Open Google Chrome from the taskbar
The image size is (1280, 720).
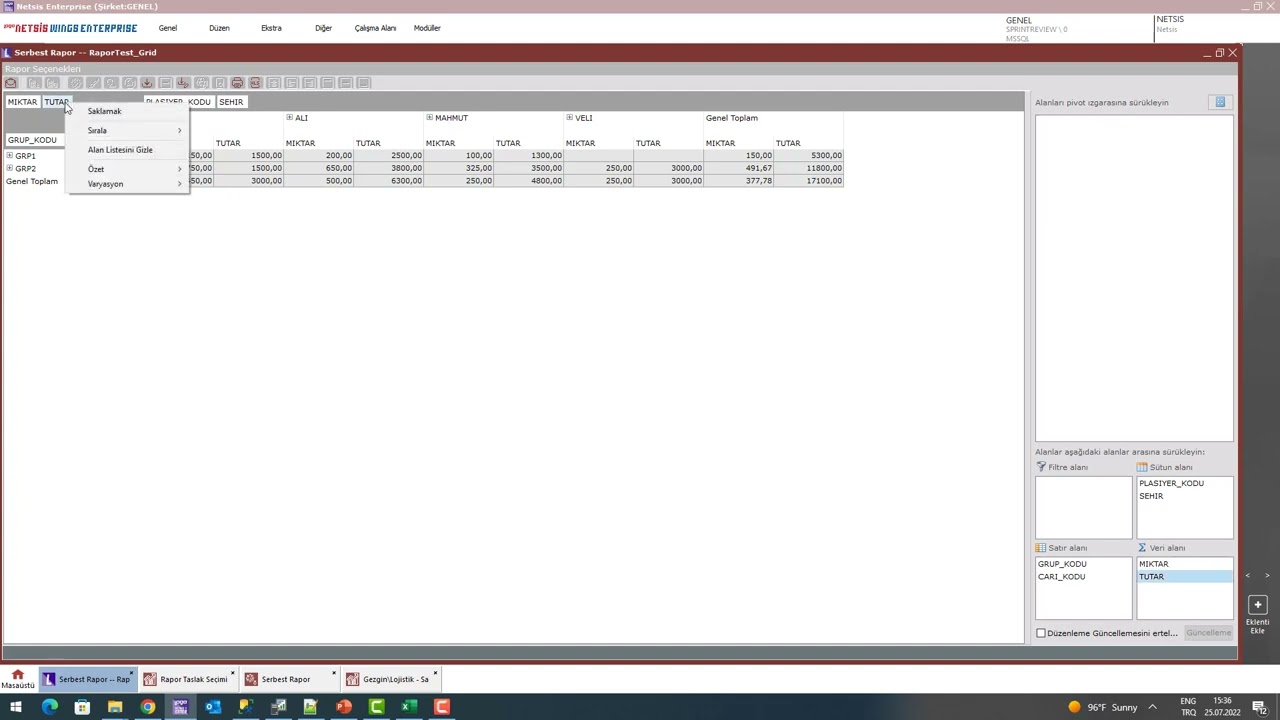point(147,707)
